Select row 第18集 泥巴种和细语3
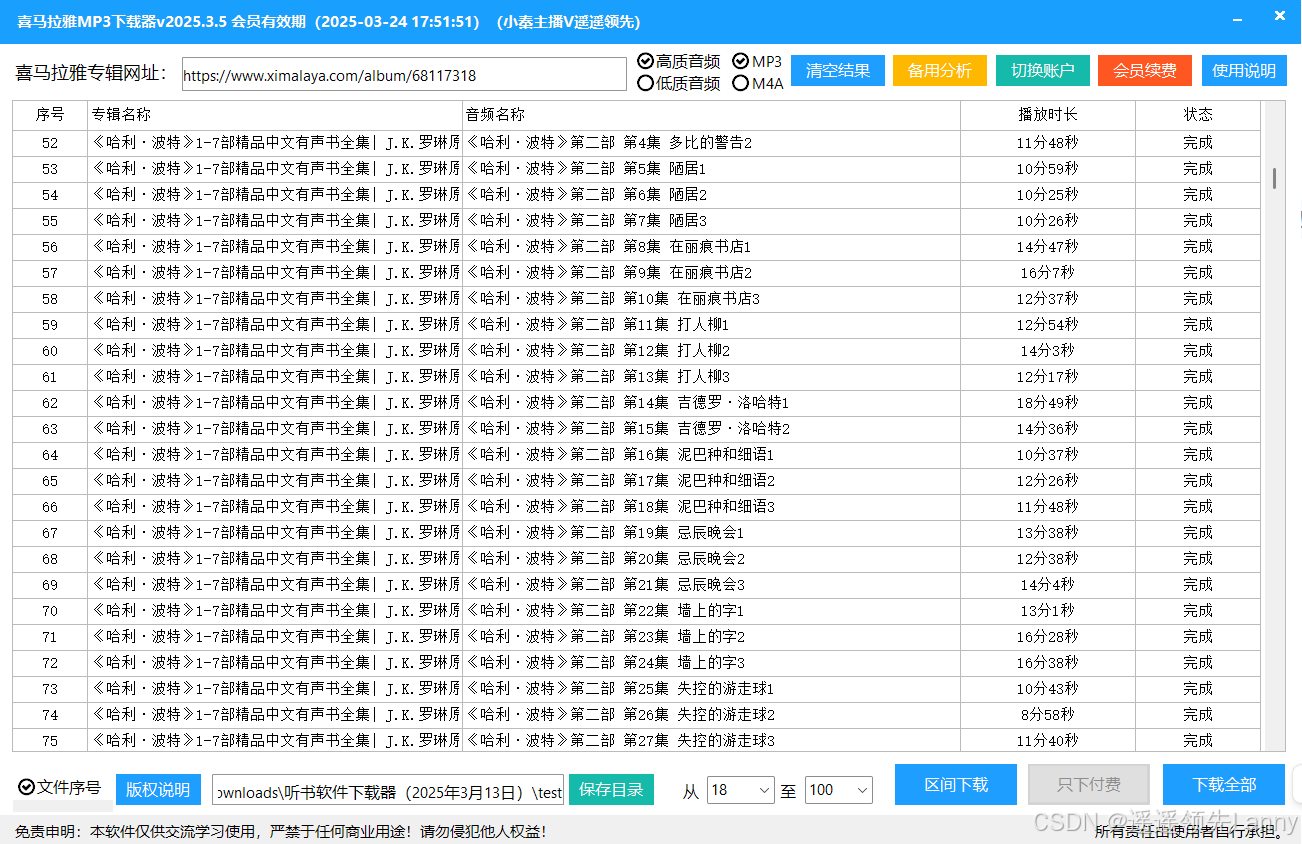 tap(637, 507)
